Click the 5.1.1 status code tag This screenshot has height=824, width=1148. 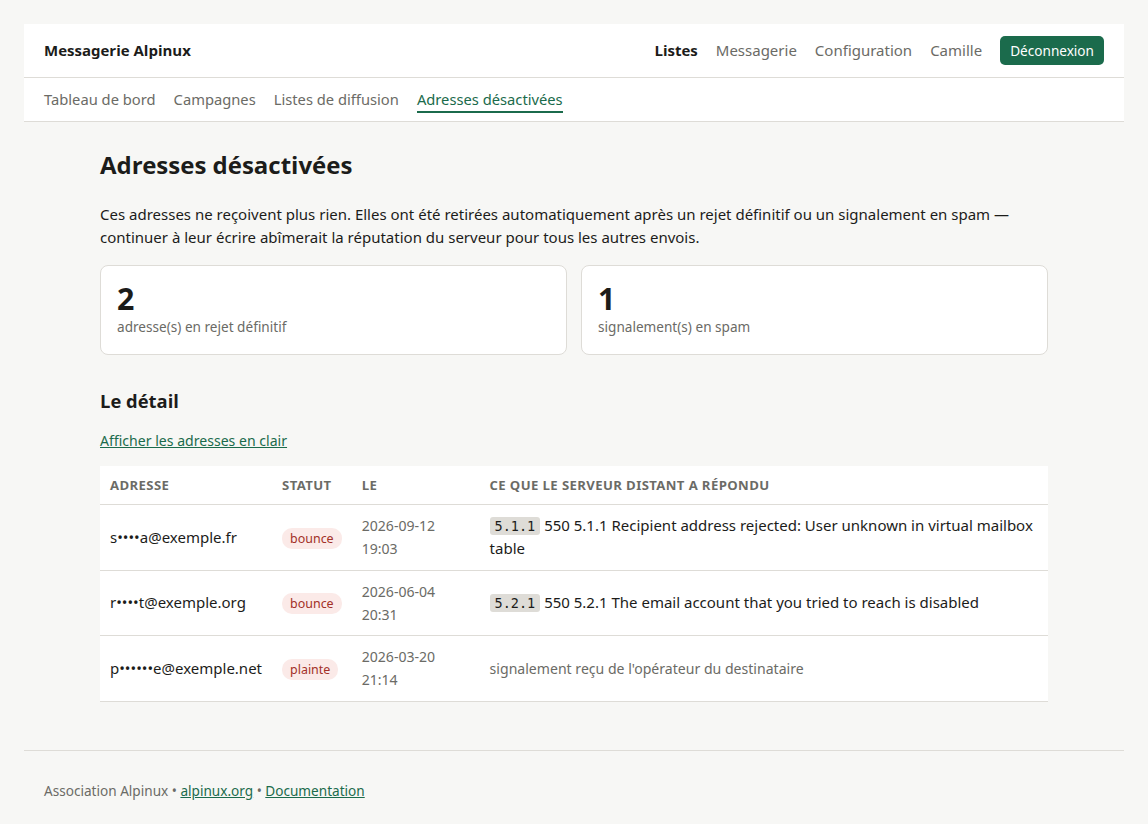pyautogui.click(x=514, y=526)
